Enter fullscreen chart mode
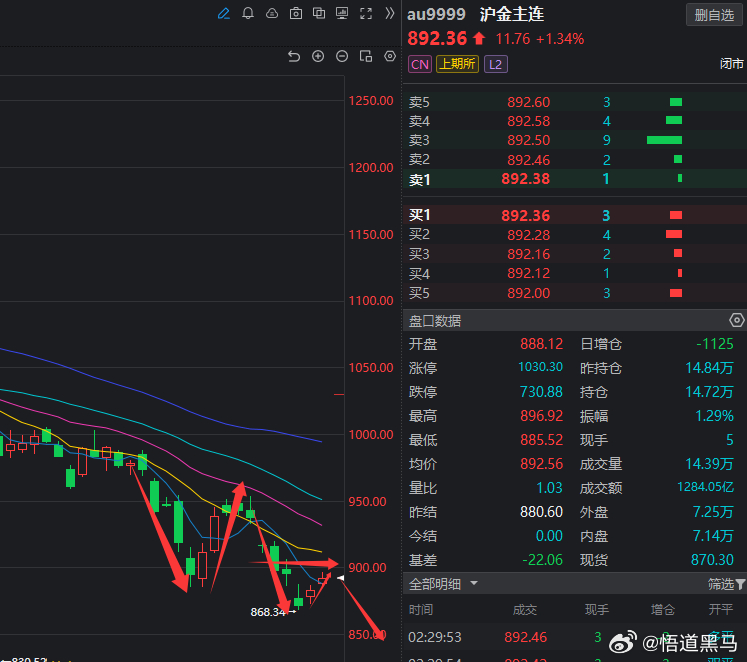 (x=366, y=13)
